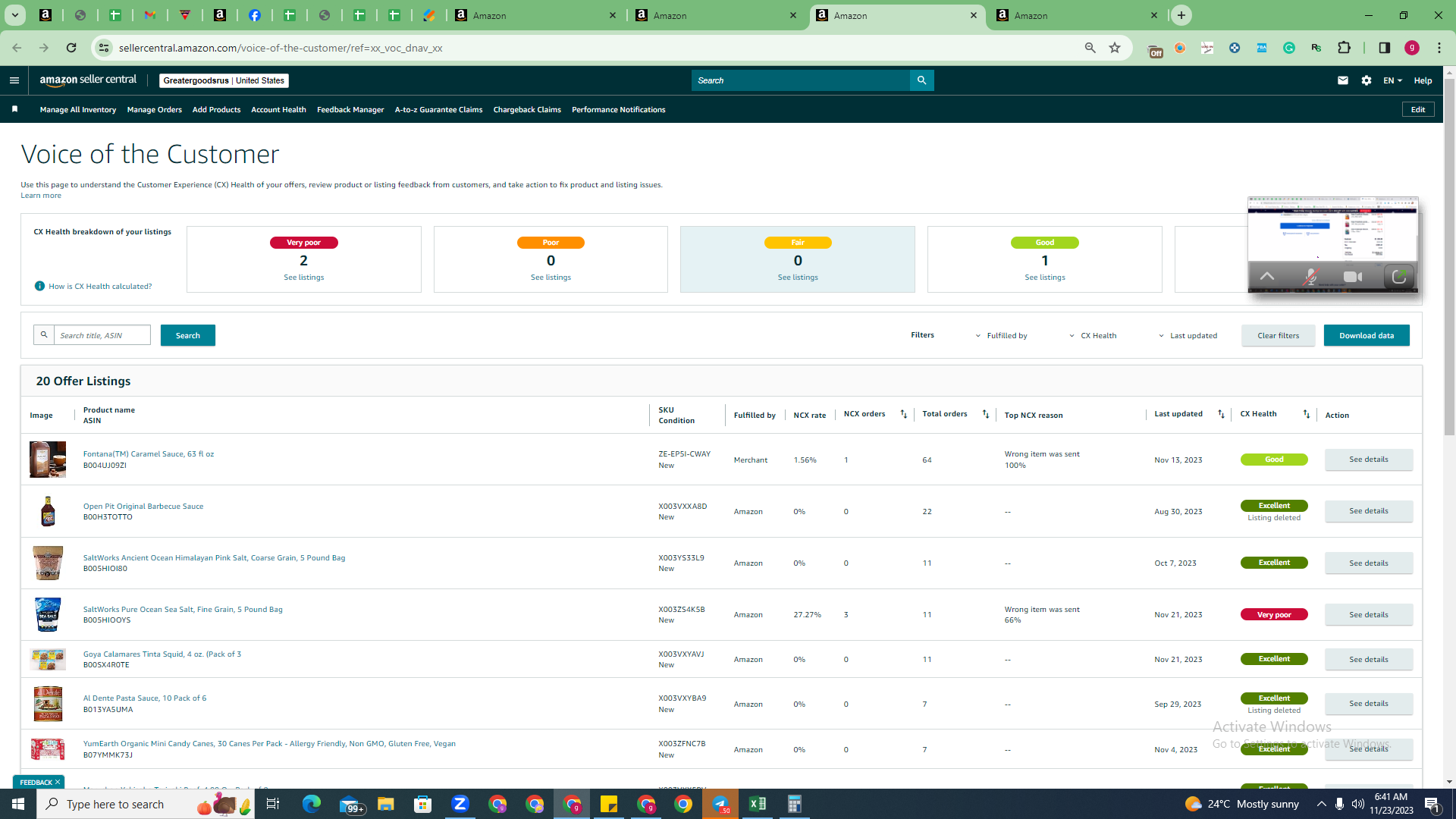Open browser extensions puzzle icon
The height and width of the screenshot is (819, 1456).
pyautogui.click(x=1344, y=48)
